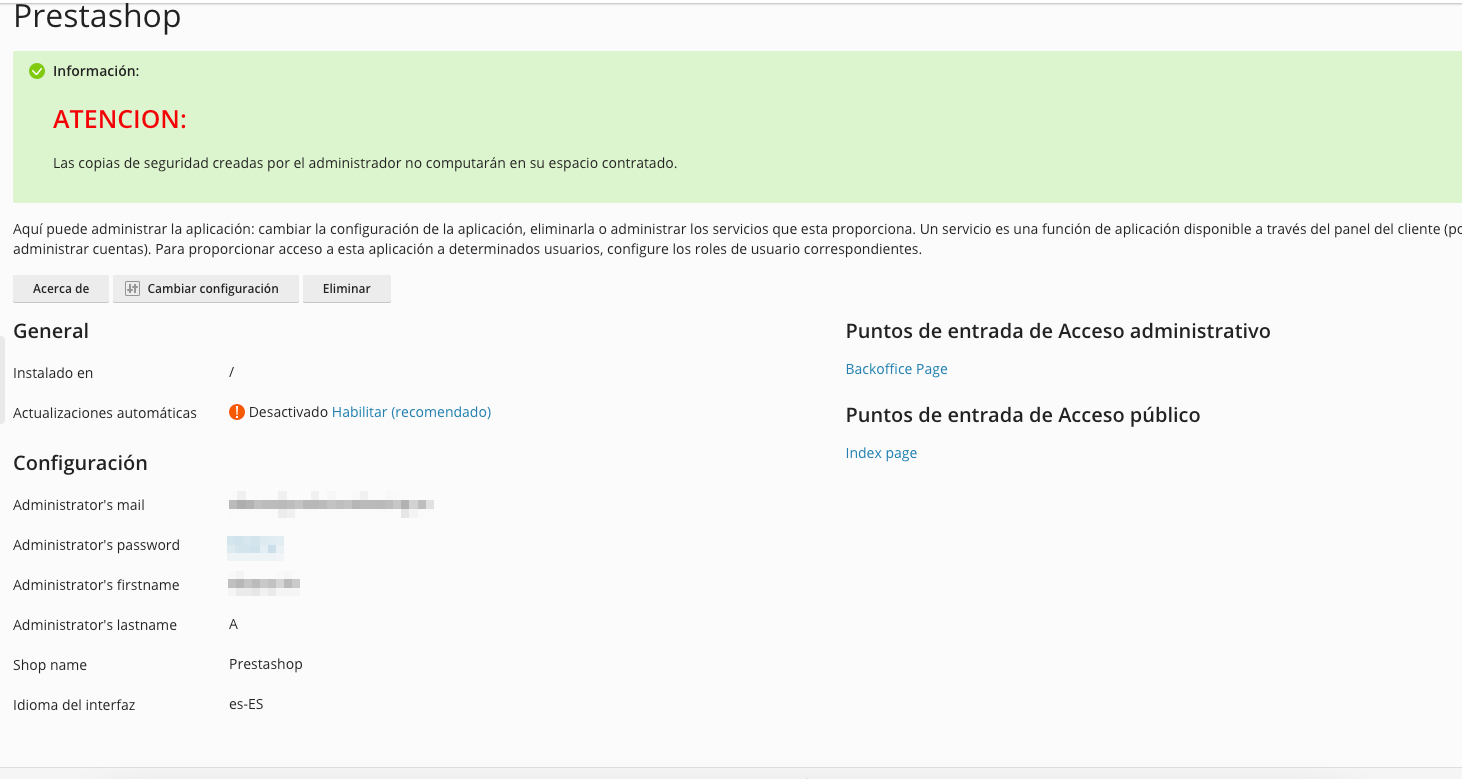Click the Prestashop page title
The width and height of the screenshot is (1462, 779).
click(97, 17)
